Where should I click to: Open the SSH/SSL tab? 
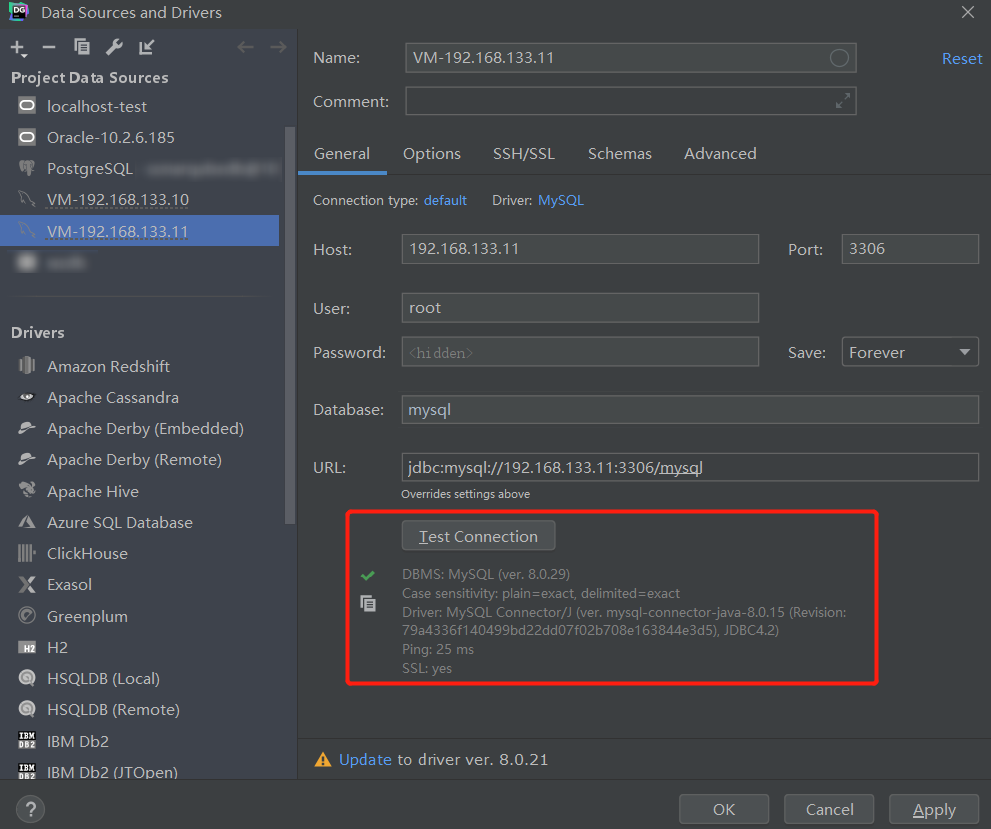coord(523,154)
